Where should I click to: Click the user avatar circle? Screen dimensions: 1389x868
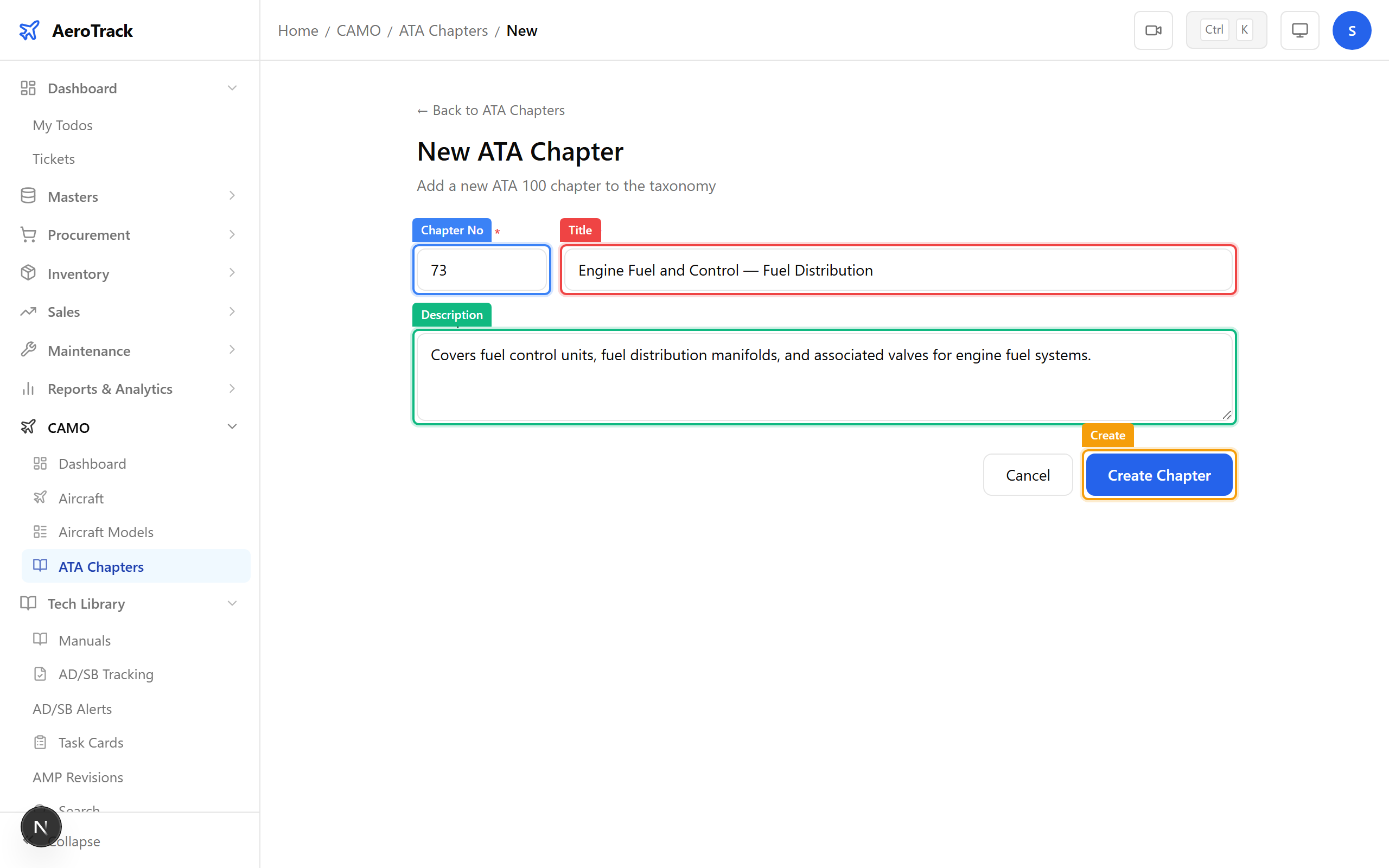click(1352, 30)
